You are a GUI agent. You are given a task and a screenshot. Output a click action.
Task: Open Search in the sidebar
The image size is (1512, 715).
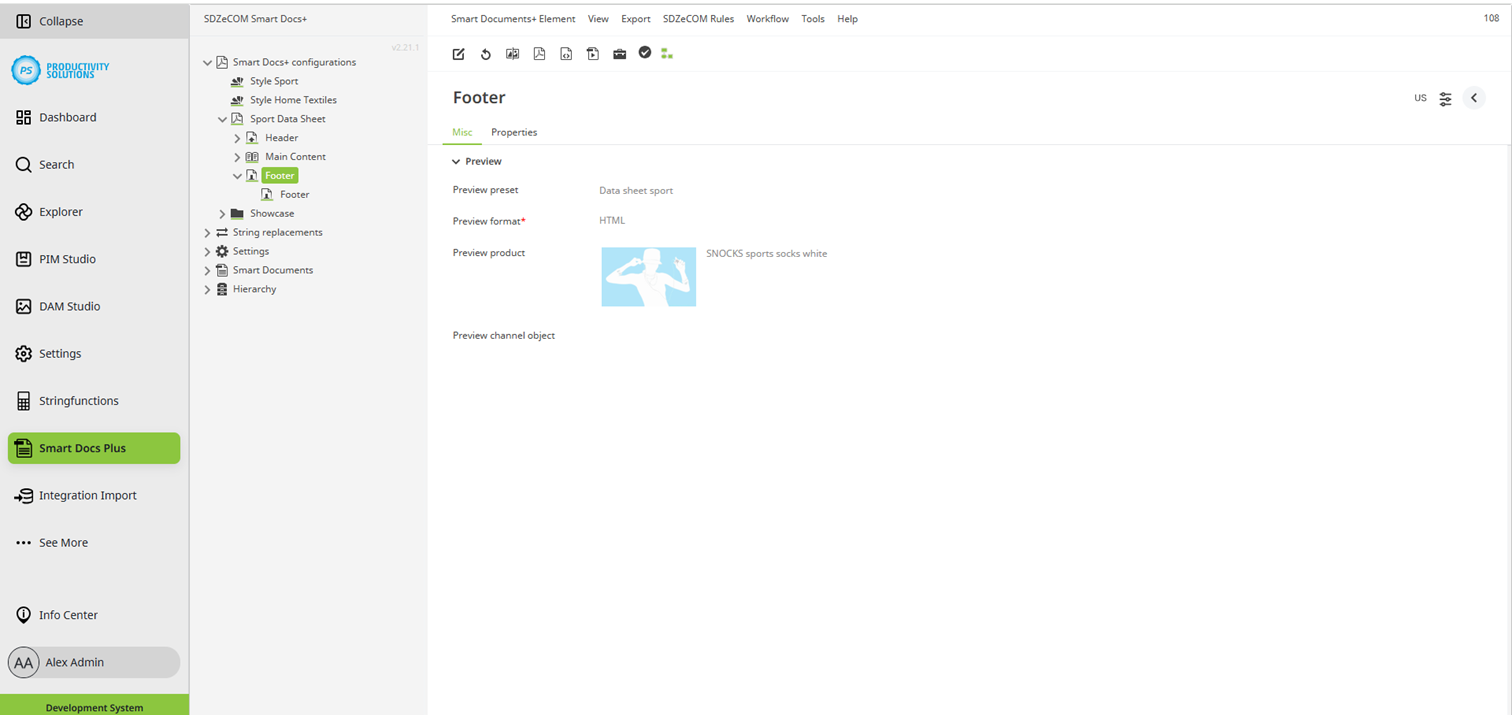pos(94,164)
